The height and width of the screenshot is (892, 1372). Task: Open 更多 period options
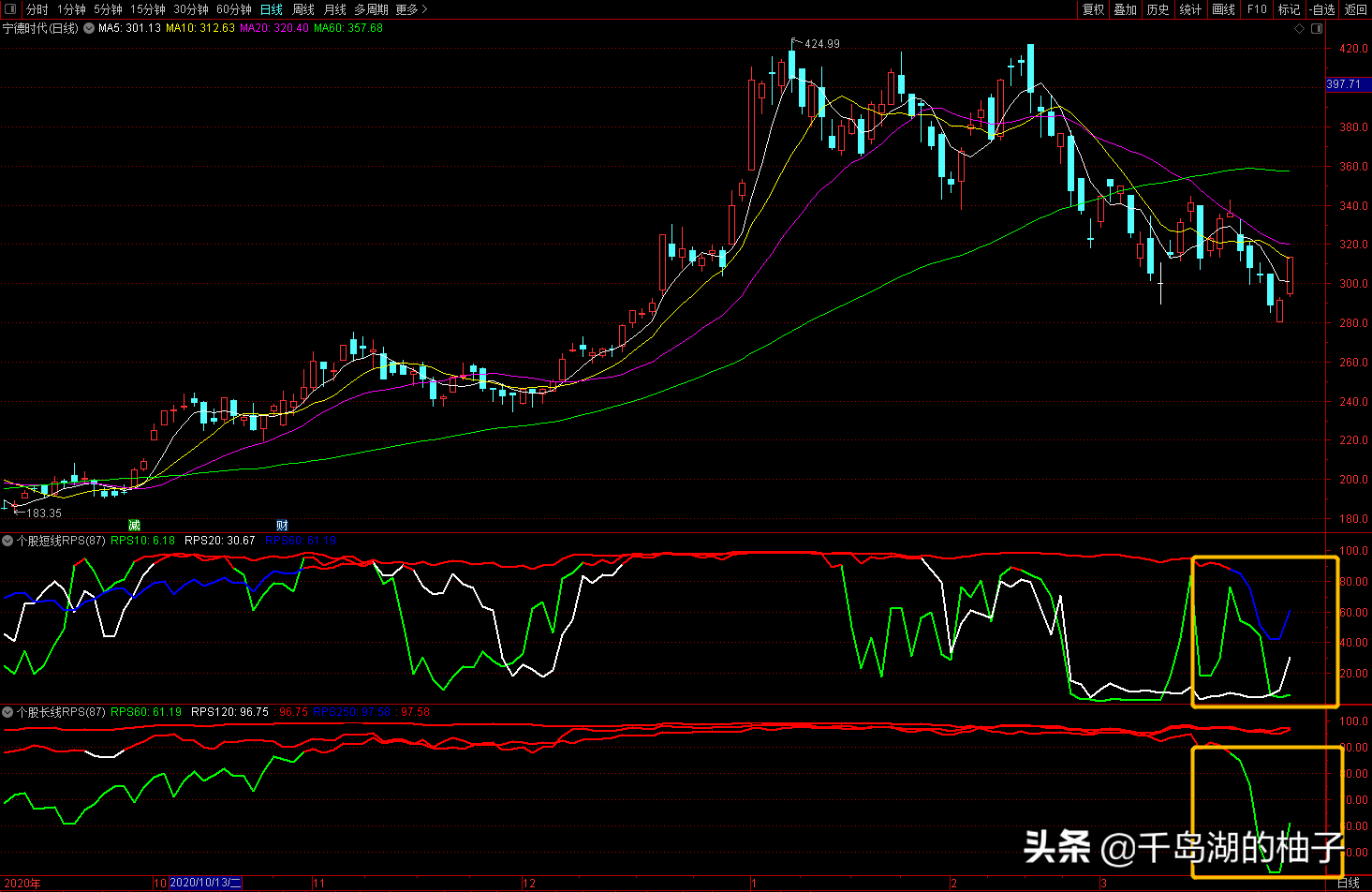(x=412, y=9)
